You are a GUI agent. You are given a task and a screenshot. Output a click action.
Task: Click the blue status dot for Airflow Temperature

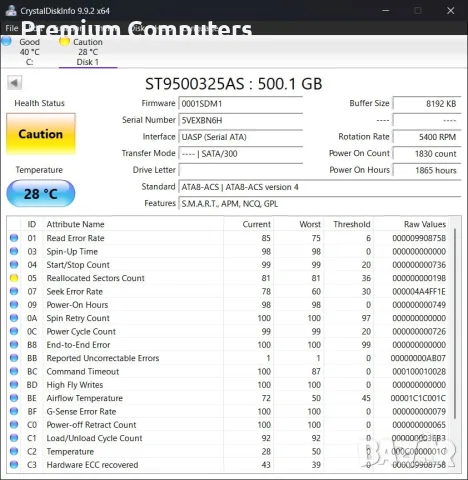click(14, 398)
